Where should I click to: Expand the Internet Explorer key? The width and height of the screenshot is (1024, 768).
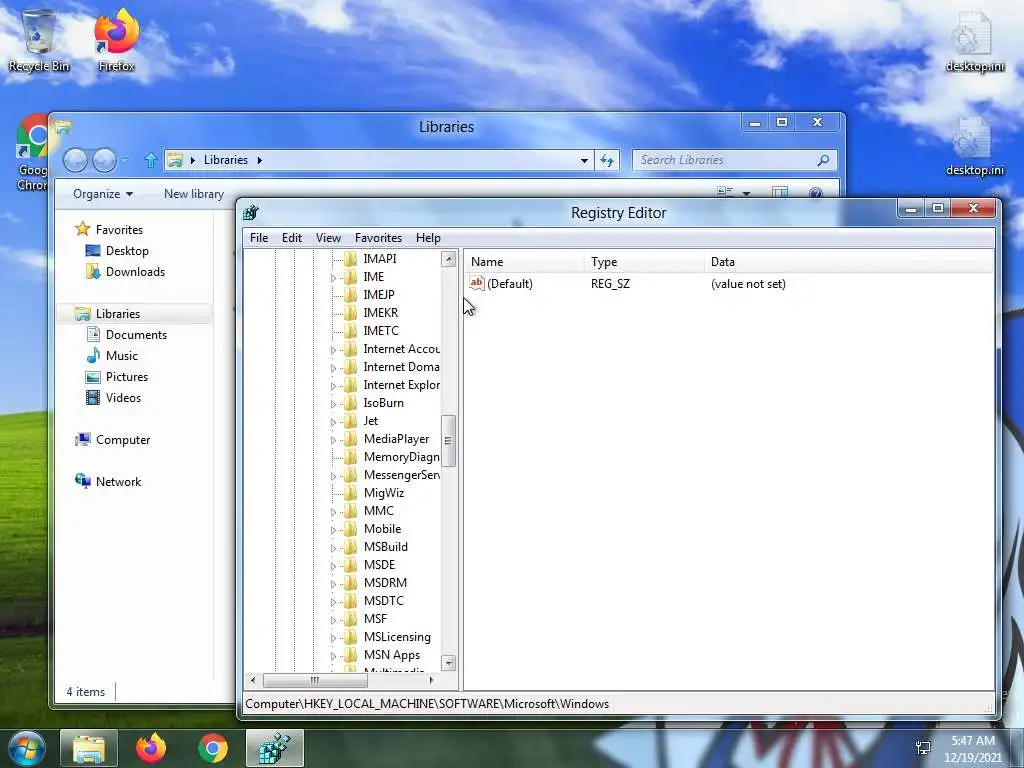[x=333, y=386]
